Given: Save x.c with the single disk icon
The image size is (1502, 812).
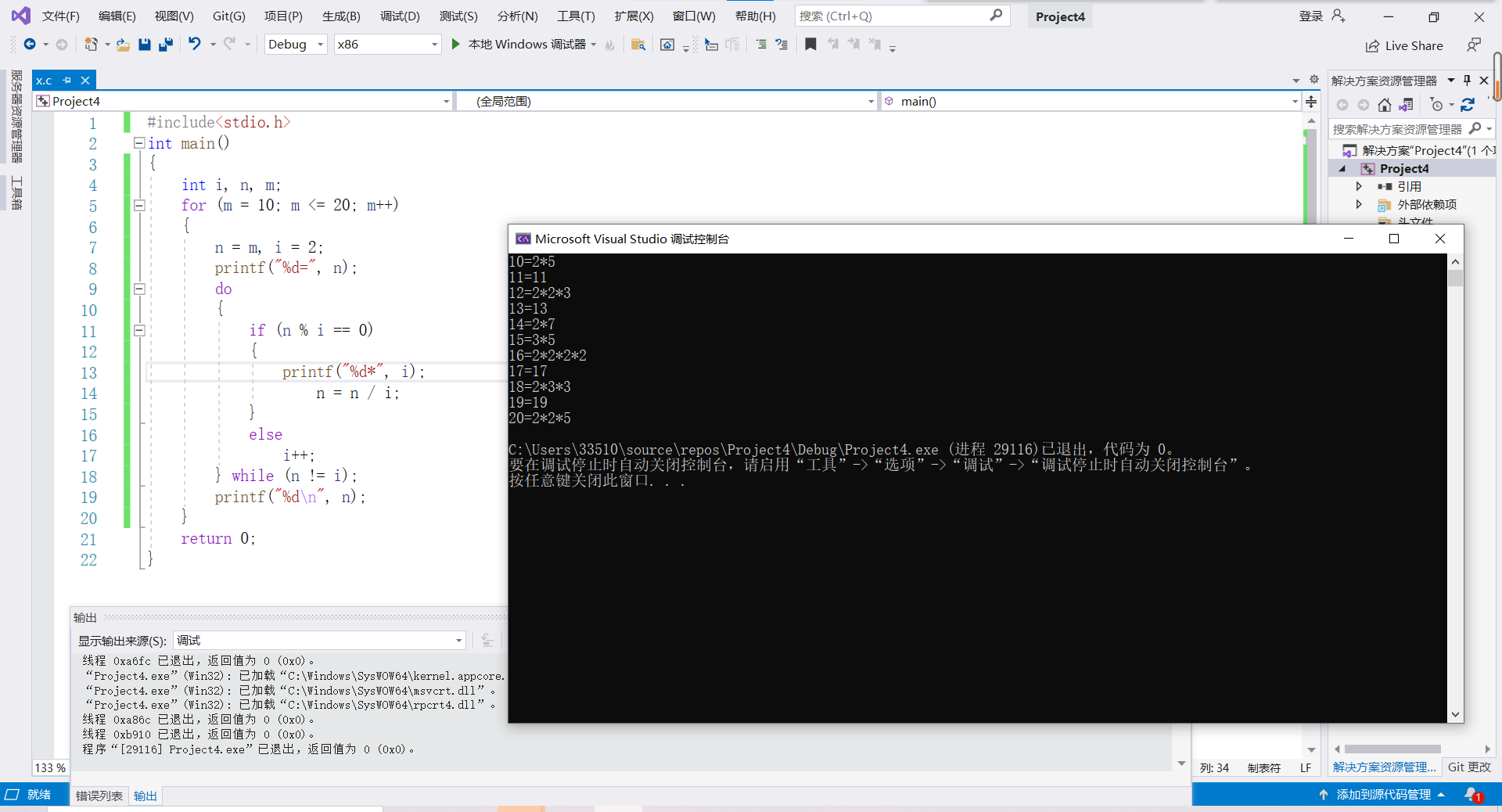Looking at the screenshot, I should 145,45.
